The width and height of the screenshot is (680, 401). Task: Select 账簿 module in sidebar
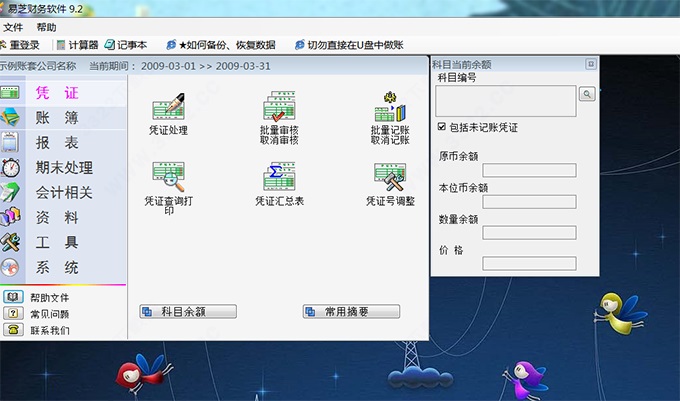click(x=57, y=117)
